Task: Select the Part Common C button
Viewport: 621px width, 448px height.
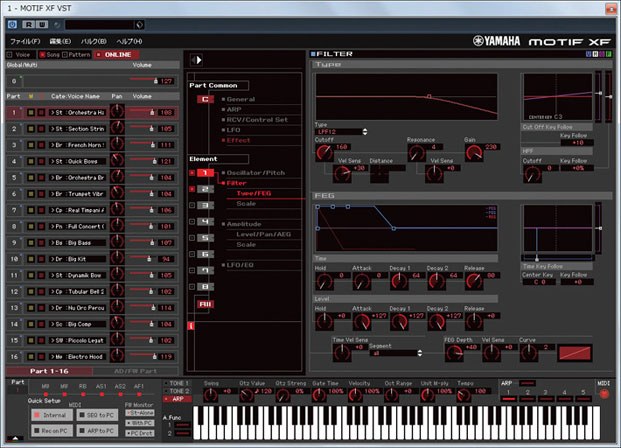Action: [205, 99]
